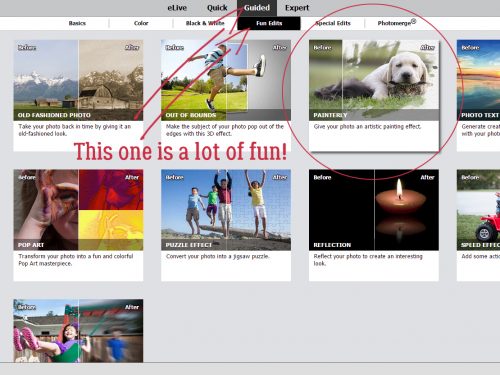Select the Fun Edits category
500x375 pixels.
coord(269,23)
